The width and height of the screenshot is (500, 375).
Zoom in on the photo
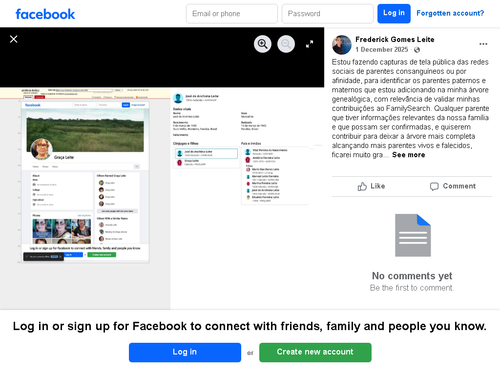[x=263, y=44]
